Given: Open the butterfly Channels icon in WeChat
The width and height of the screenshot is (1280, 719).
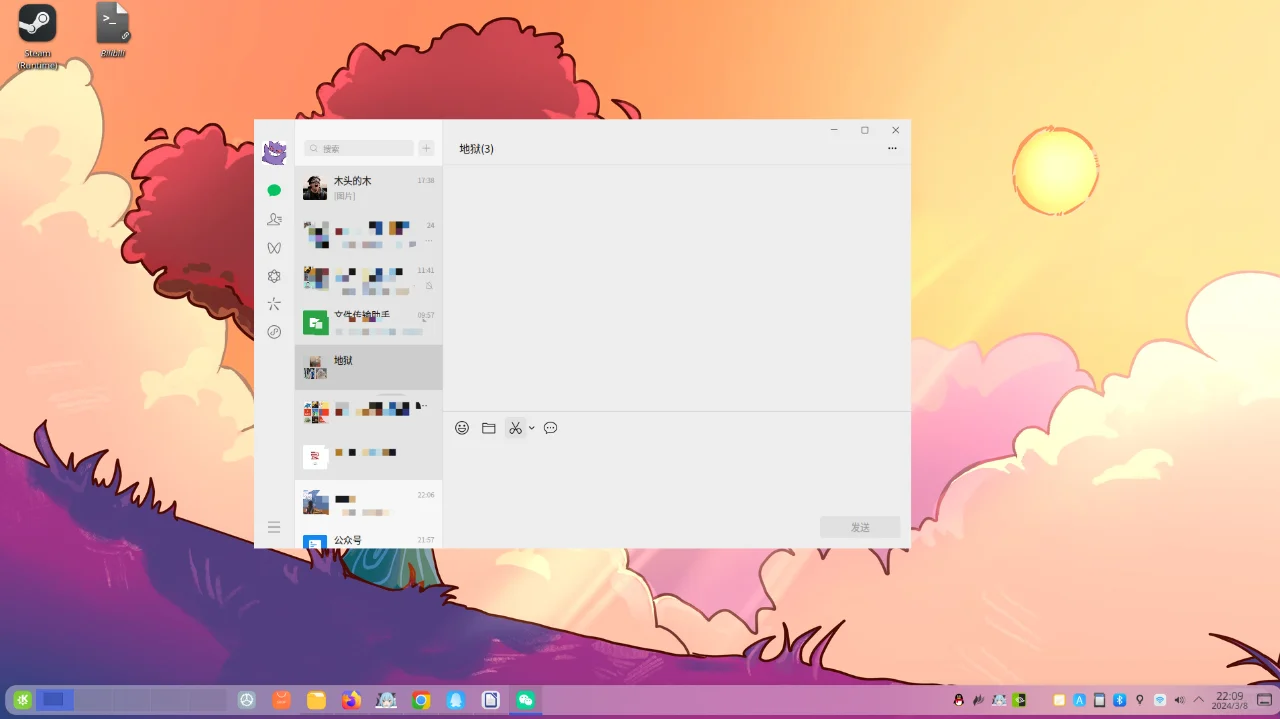Looking at the screenshot, I should (x=274, y=247).
